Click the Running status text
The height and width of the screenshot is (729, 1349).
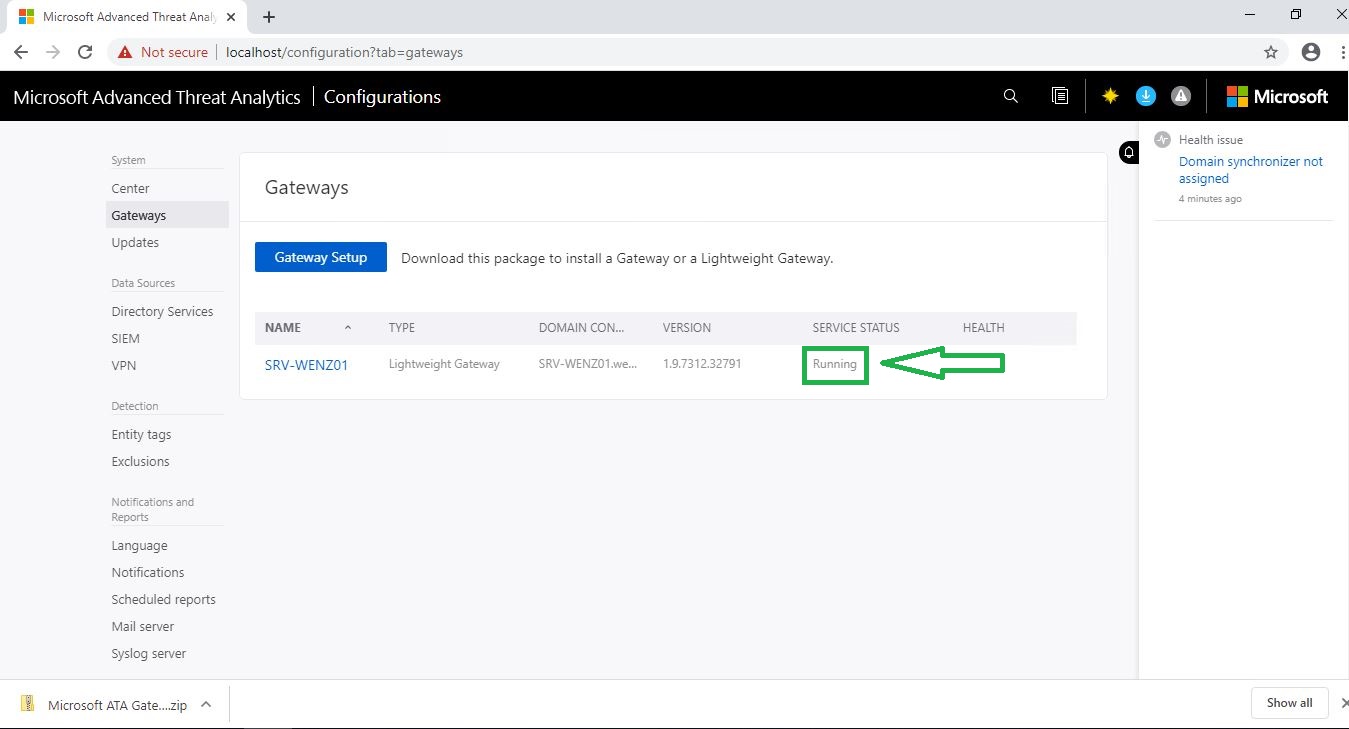pyautogui.click(x=835, y=364)
